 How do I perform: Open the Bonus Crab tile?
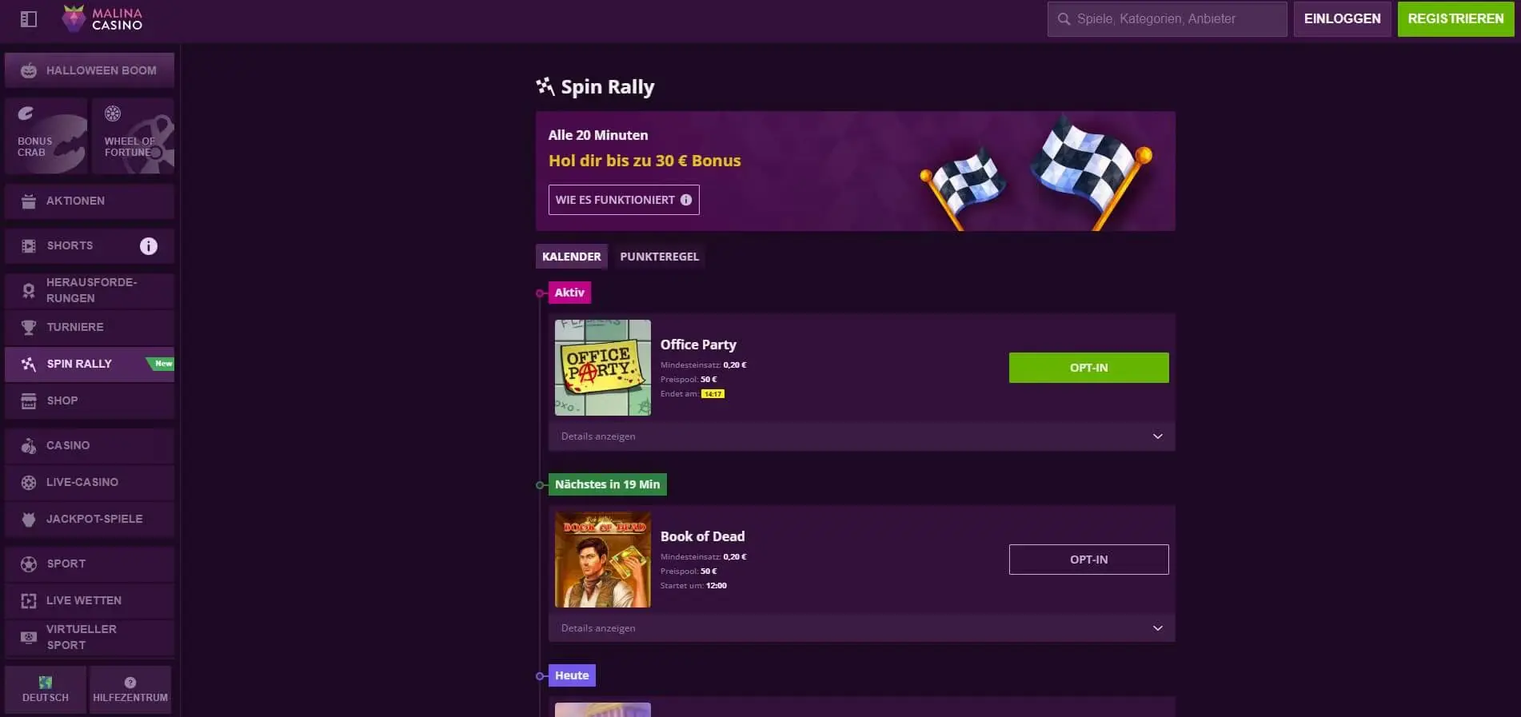[x=46, y=136]
